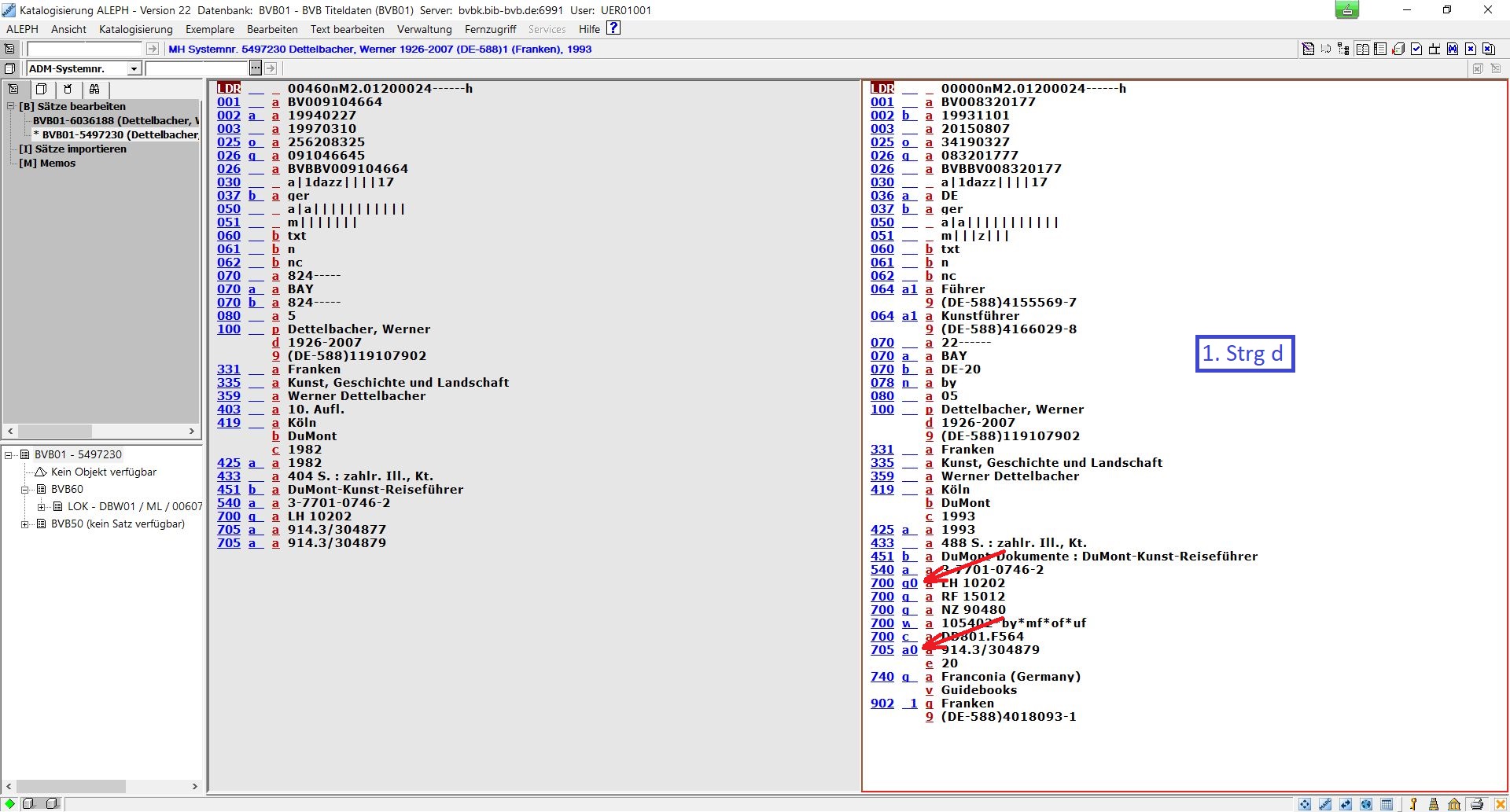Click the checkmark document toolbar icon
Viewport: 1510px width, 812px height.
click(1416, 49)
